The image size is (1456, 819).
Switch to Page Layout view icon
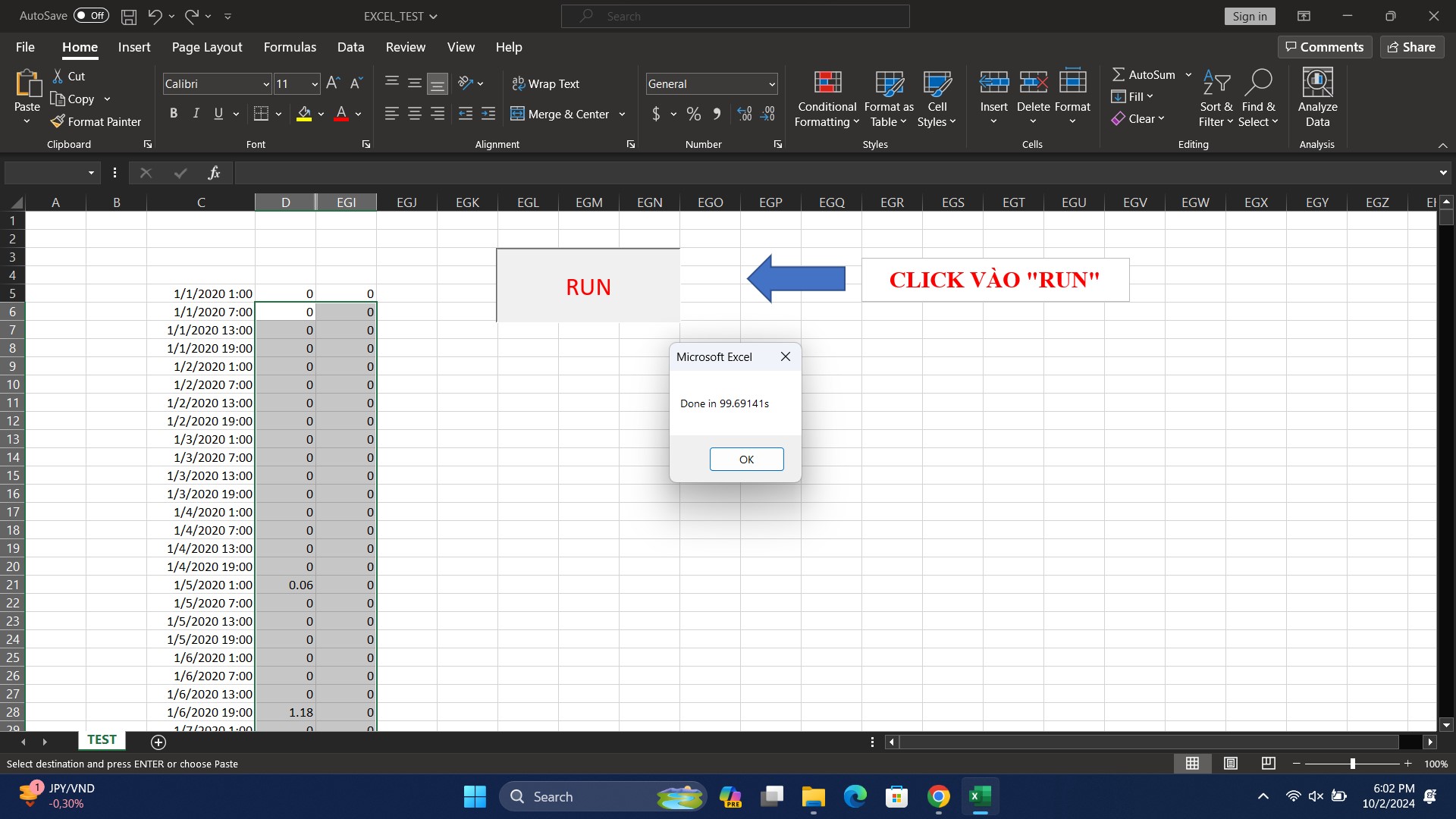click(1231, 764)
